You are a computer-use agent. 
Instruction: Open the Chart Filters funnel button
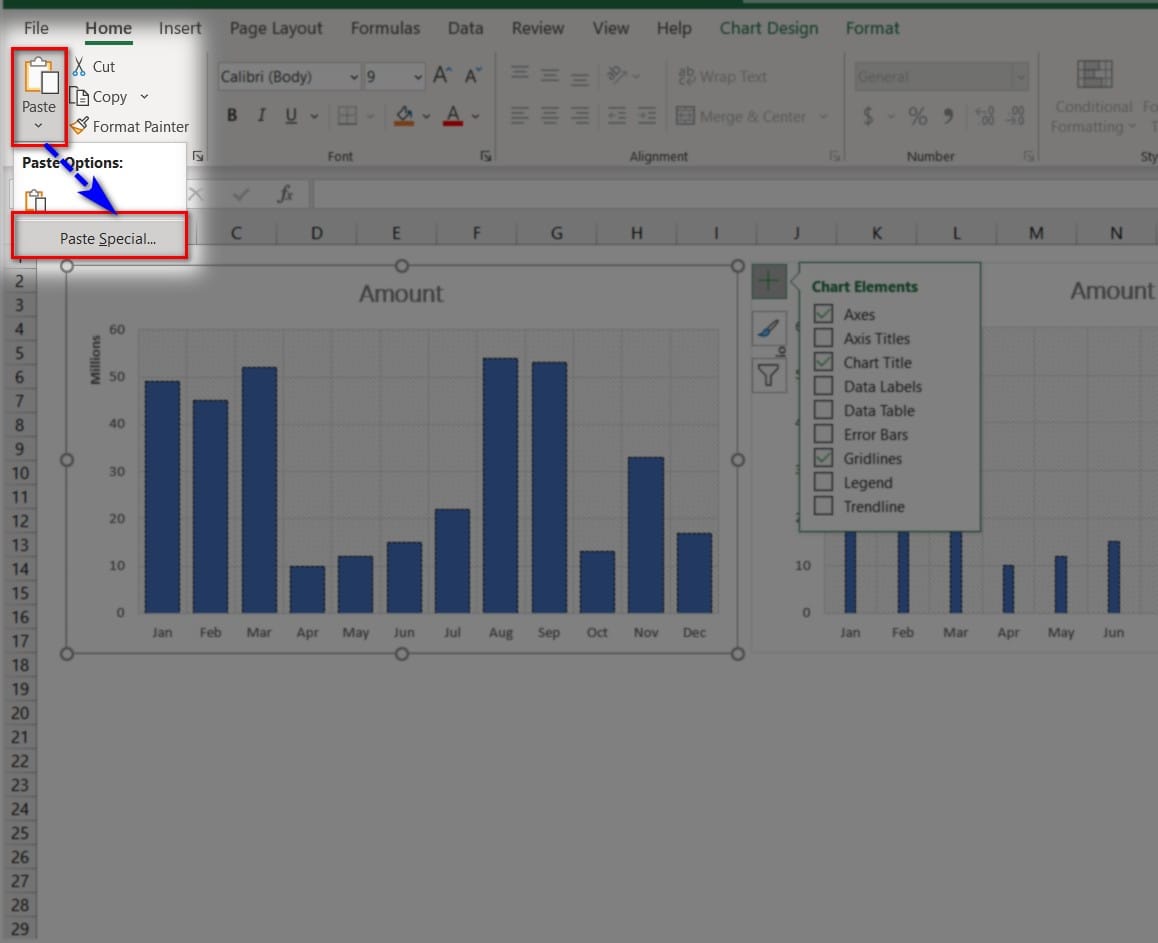(768, 375)
